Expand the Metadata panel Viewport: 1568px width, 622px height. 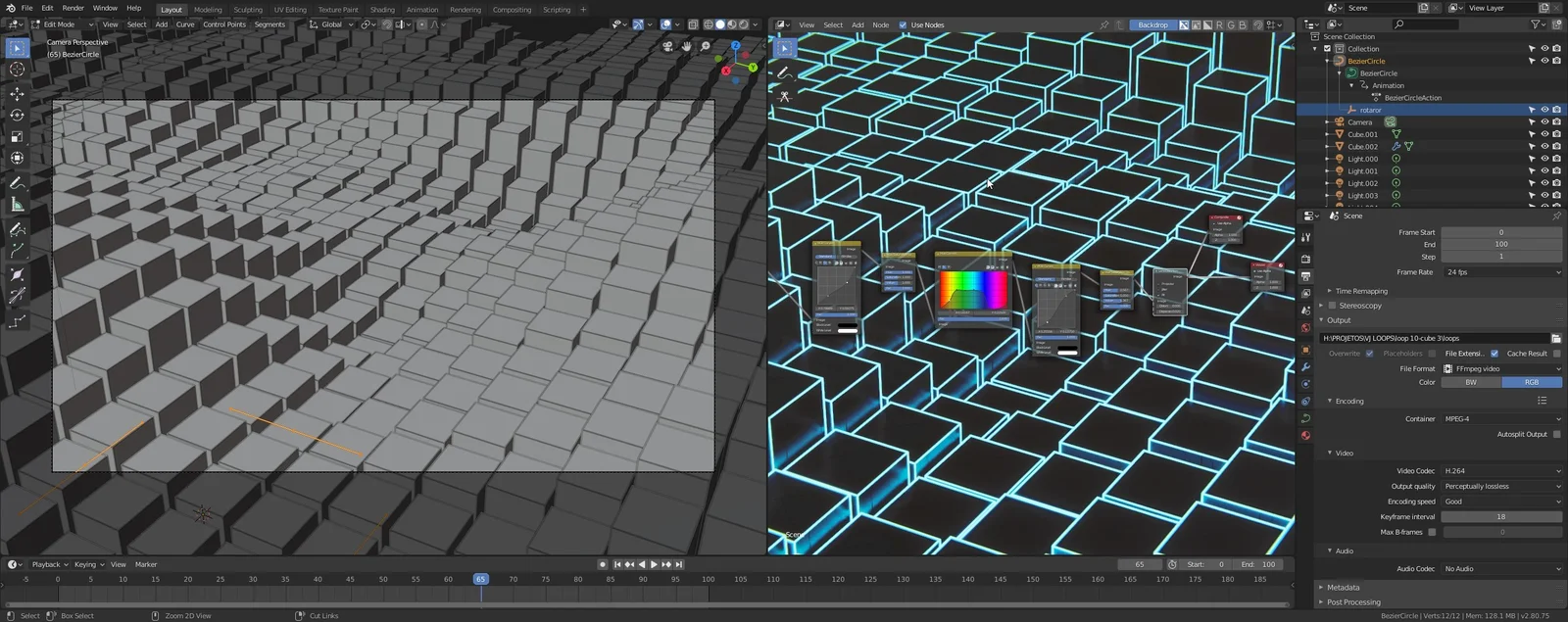[x=1343, y=588]
